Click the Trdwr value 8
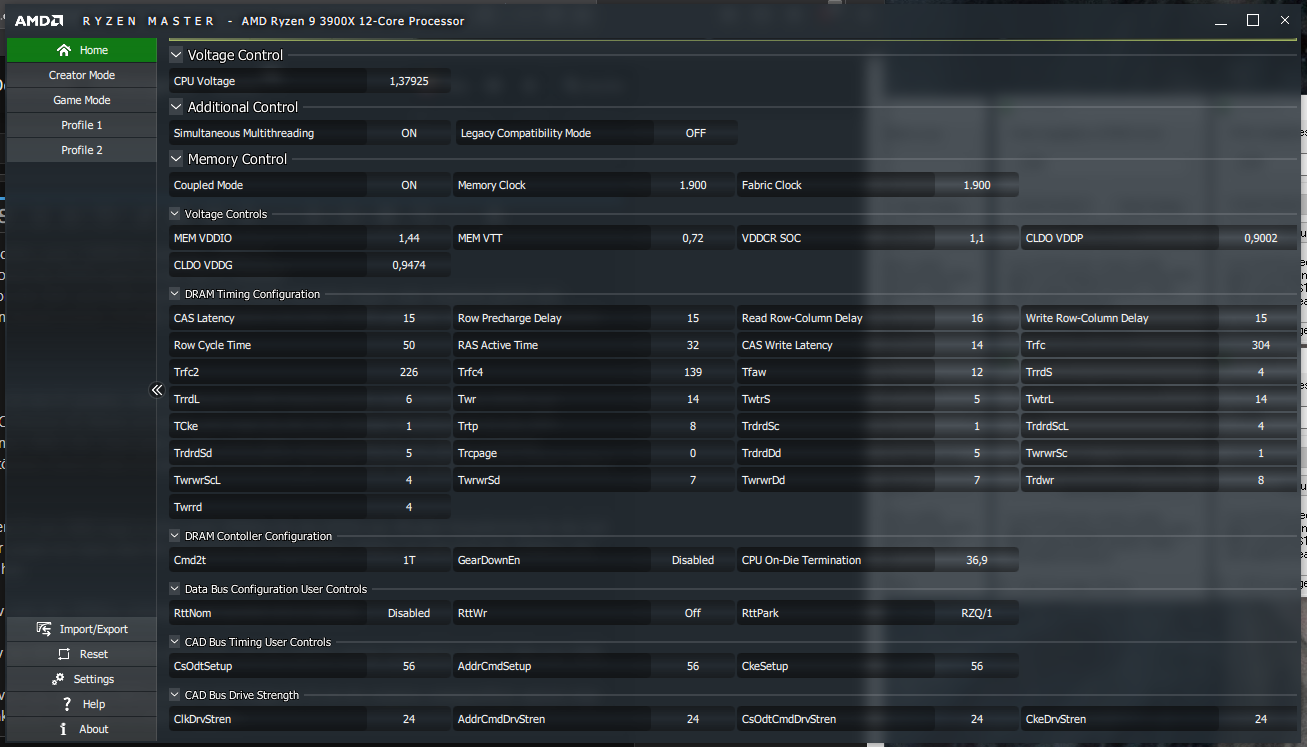 [1261, 480]
